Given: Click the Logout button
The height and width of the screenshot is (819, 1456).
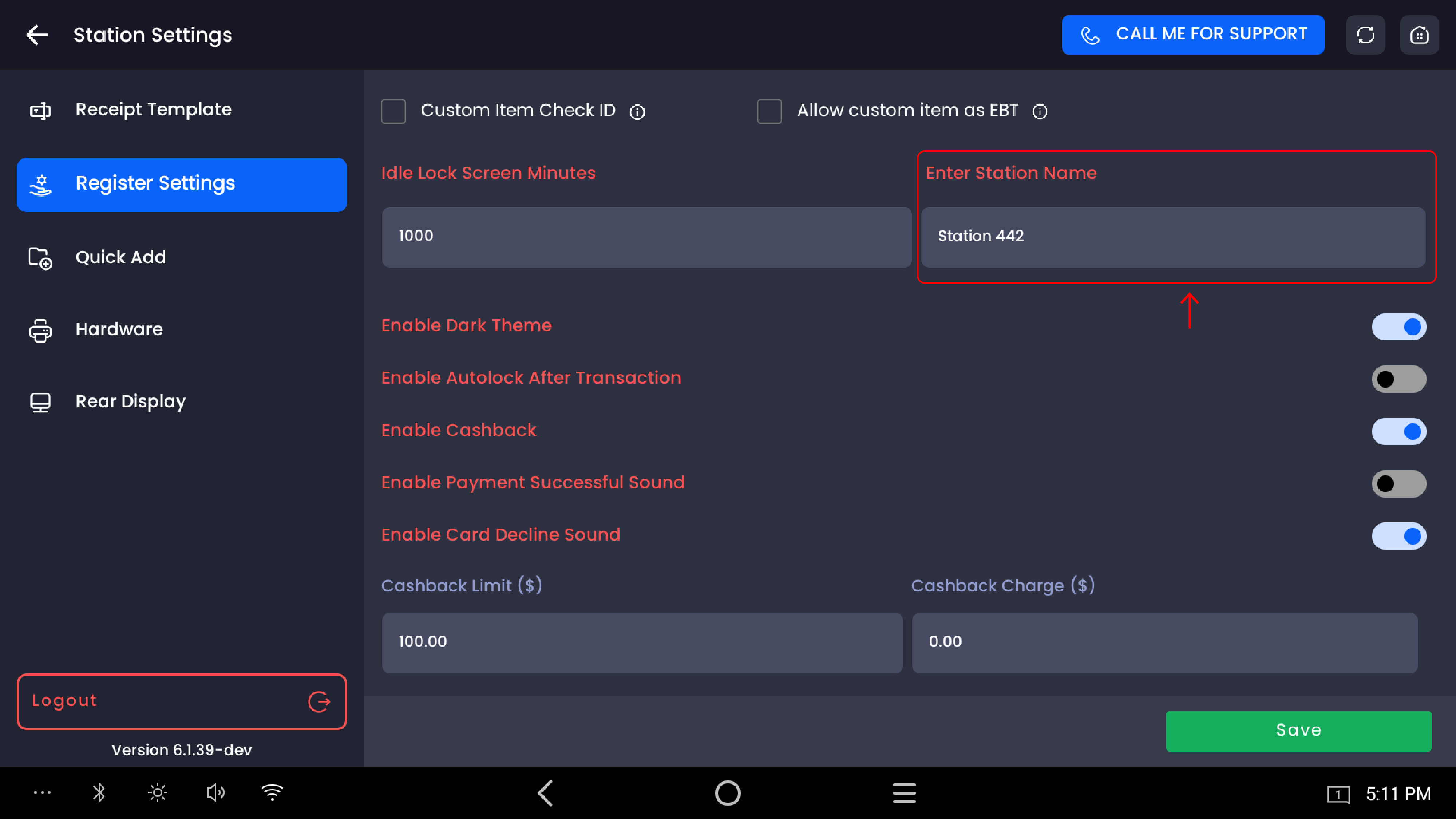Looking at the screenshot, I should (182, 701).
